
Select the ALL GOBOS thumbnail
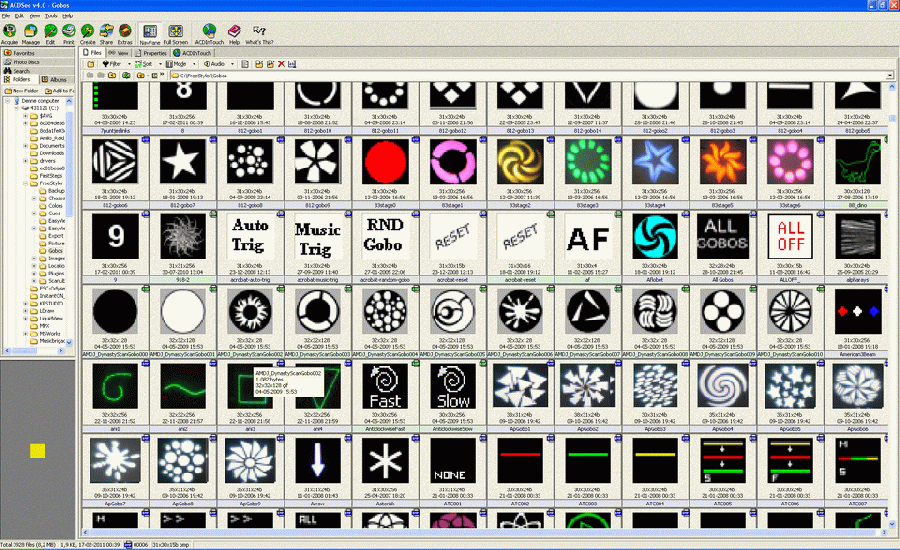click(716, 234)
